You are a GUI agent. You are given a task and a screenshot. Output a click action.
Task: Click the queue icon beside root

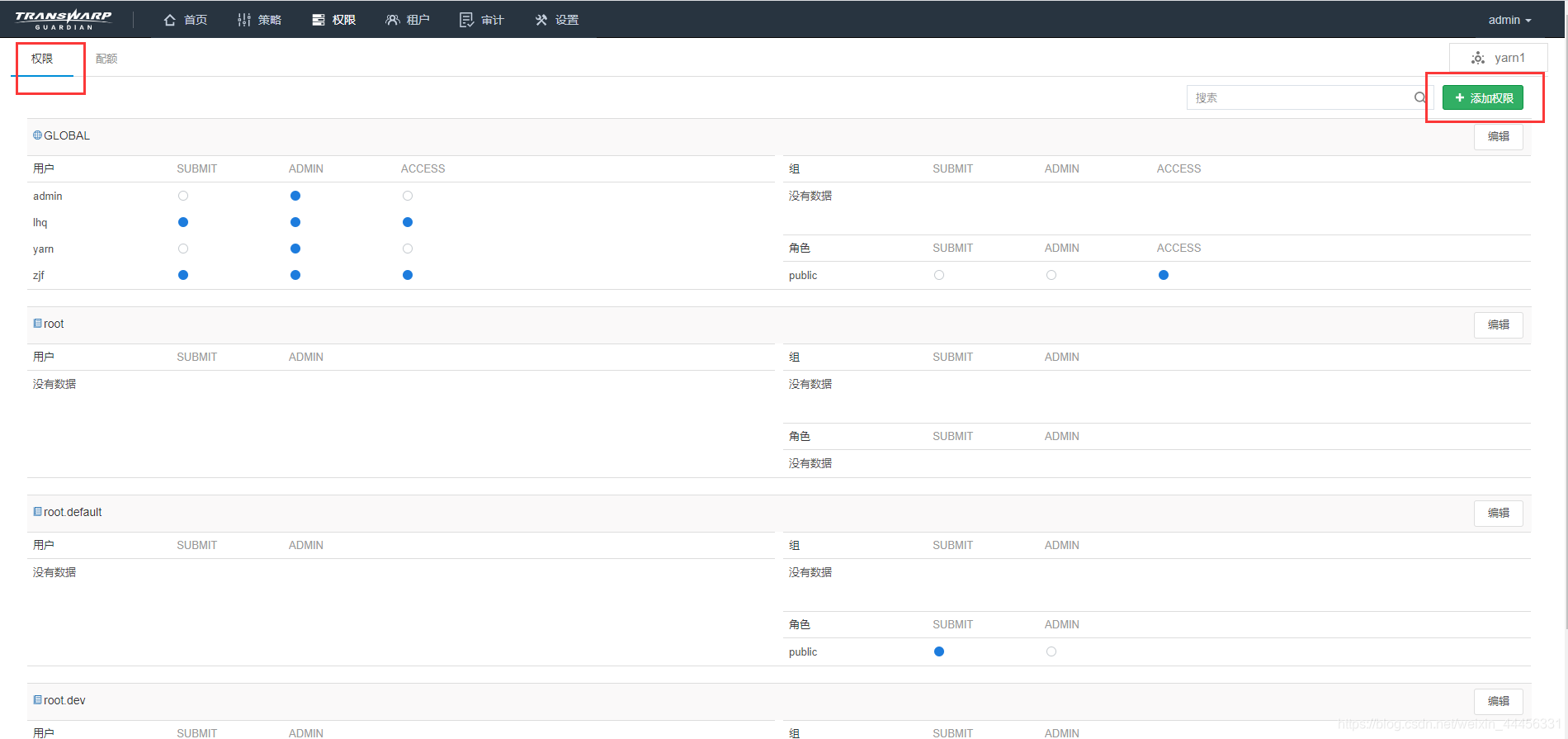point(37,324)
